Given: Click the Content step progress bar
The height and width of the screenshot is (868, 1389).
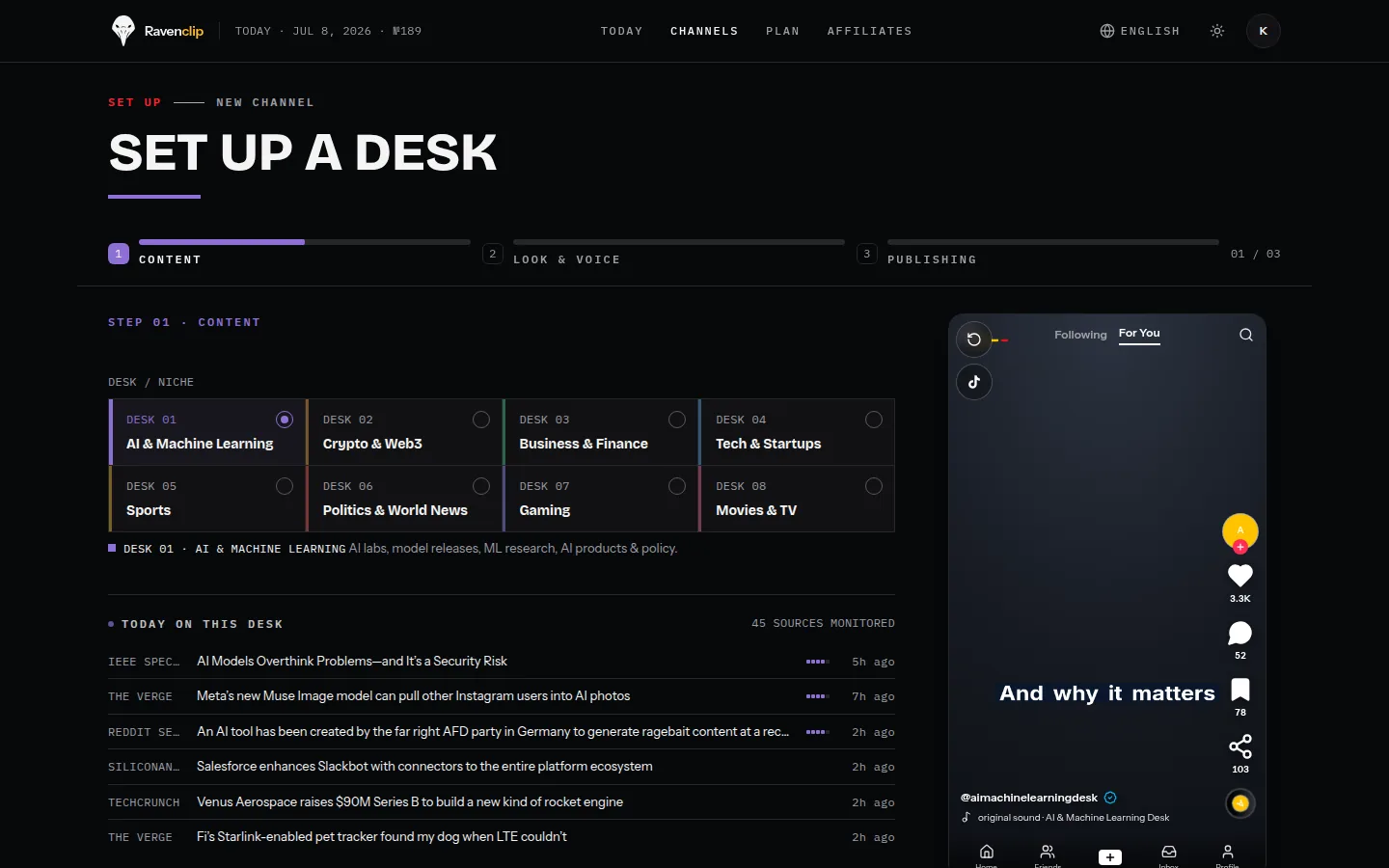Looking at the screenshot, I should point(305,242).
